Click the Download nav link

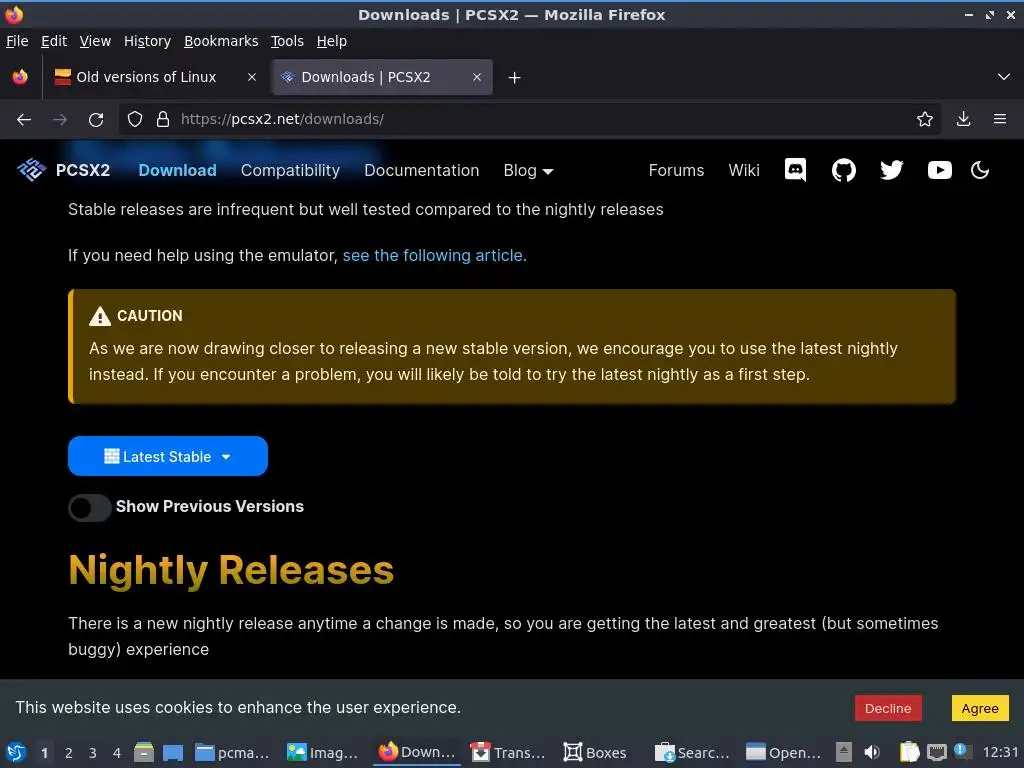pos(178,170)
